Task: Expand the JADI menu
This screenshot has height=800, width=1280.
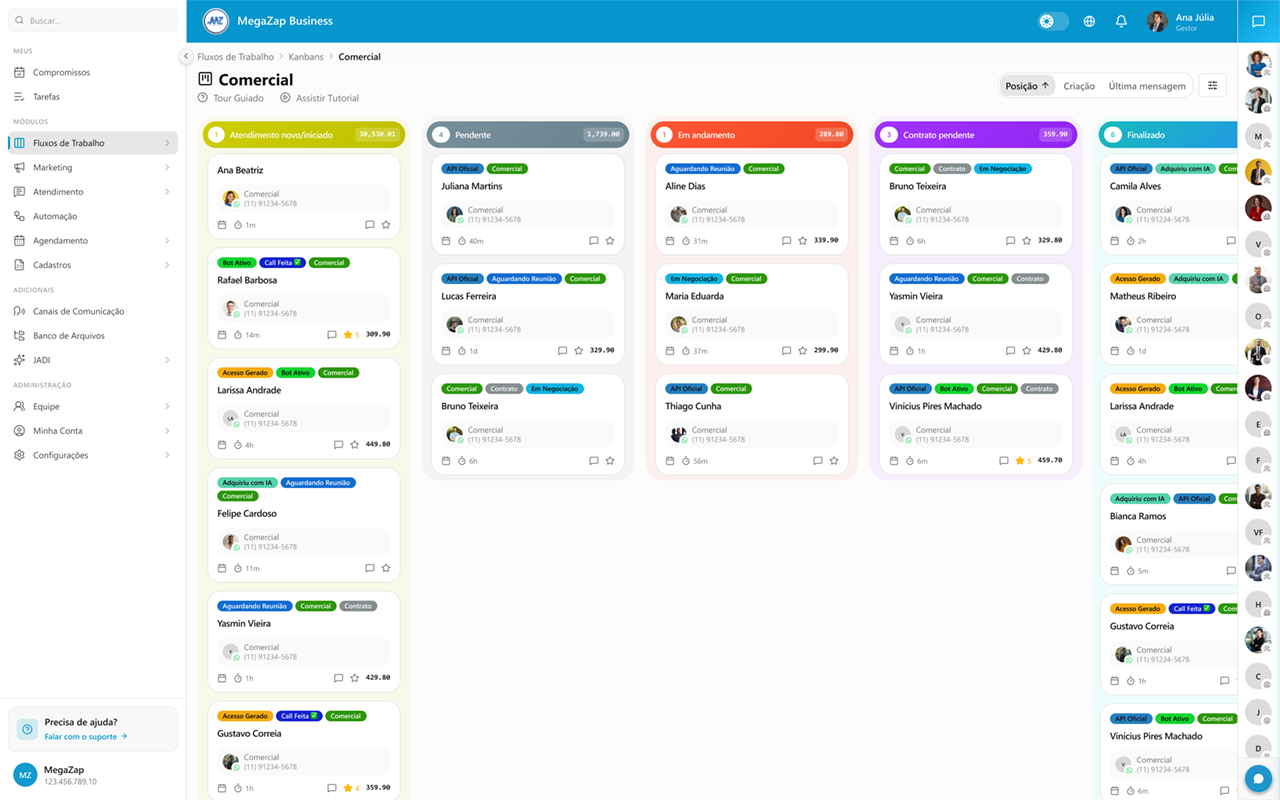Action: pos(93,360)
